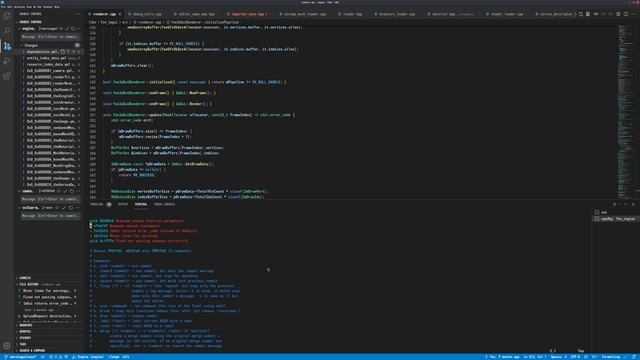Stage the dependencies file with plus icon
This screenshot has width=640, height=360.
[x=73, y=52]
